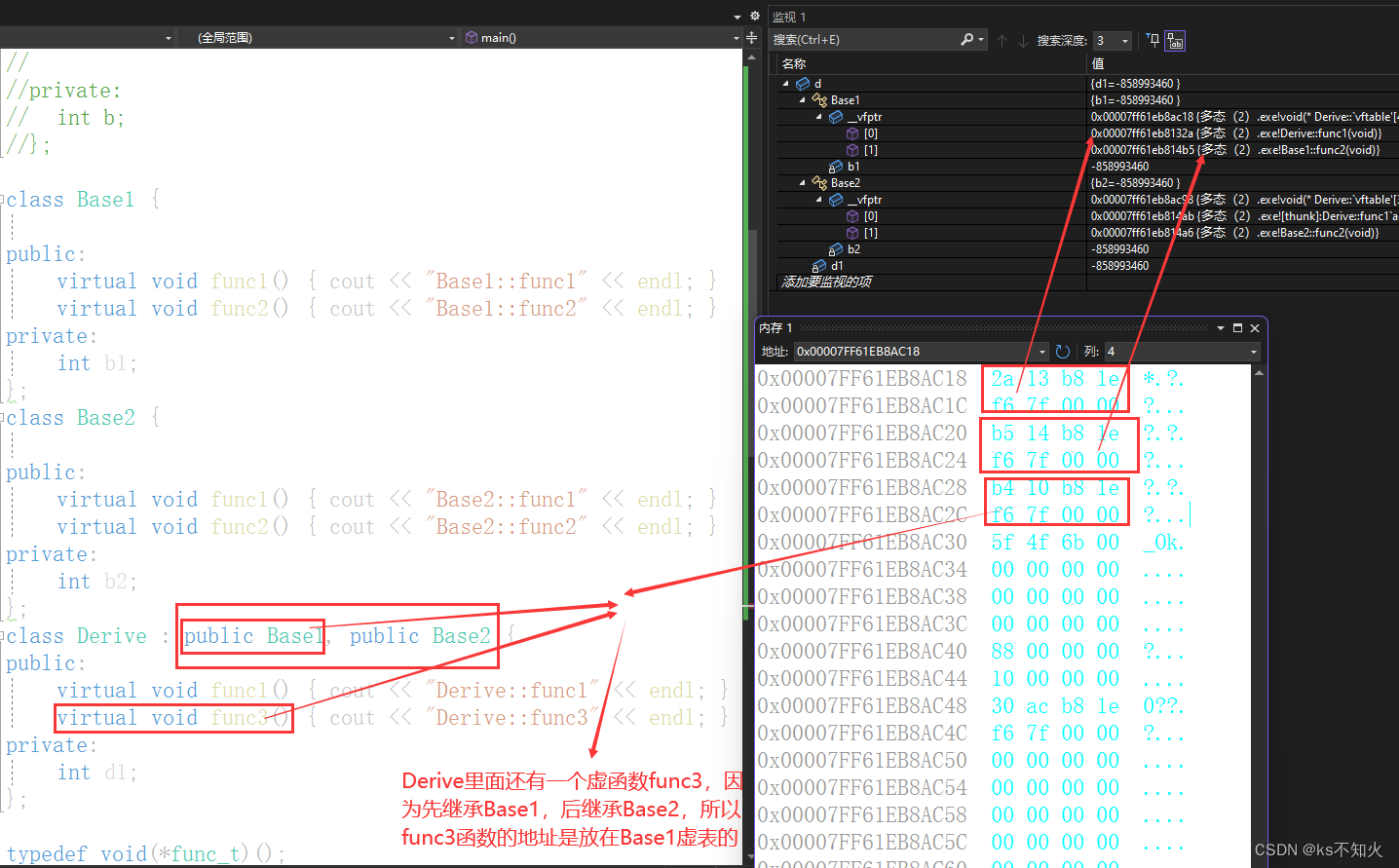Go to previous search result arrow
Image resolution: width=1399 pixels, height=868 pixels.
pyautogui.click(x=1002, y=40)
